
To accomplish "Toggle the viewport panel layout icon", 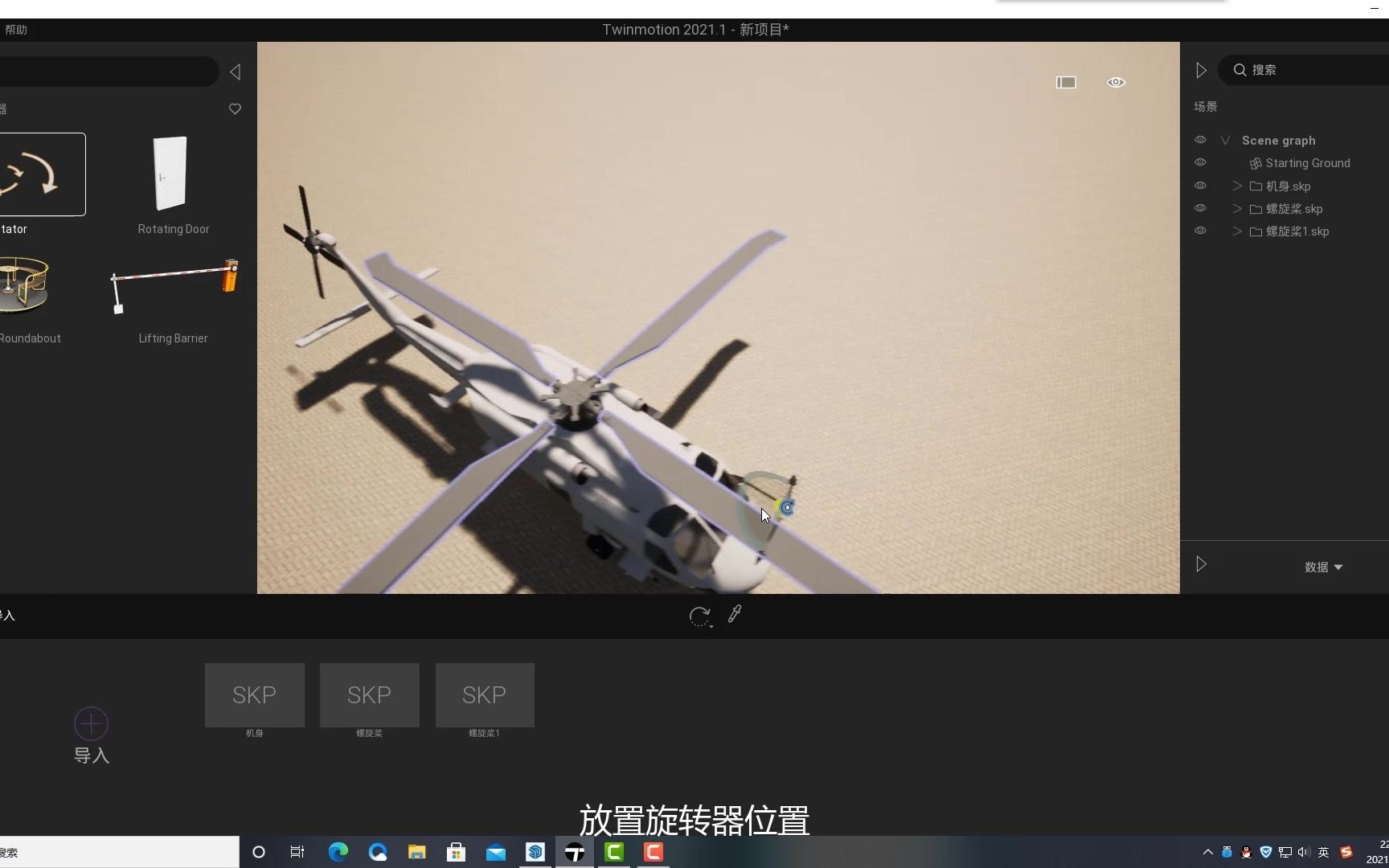I will click(x=1065, y=82).
